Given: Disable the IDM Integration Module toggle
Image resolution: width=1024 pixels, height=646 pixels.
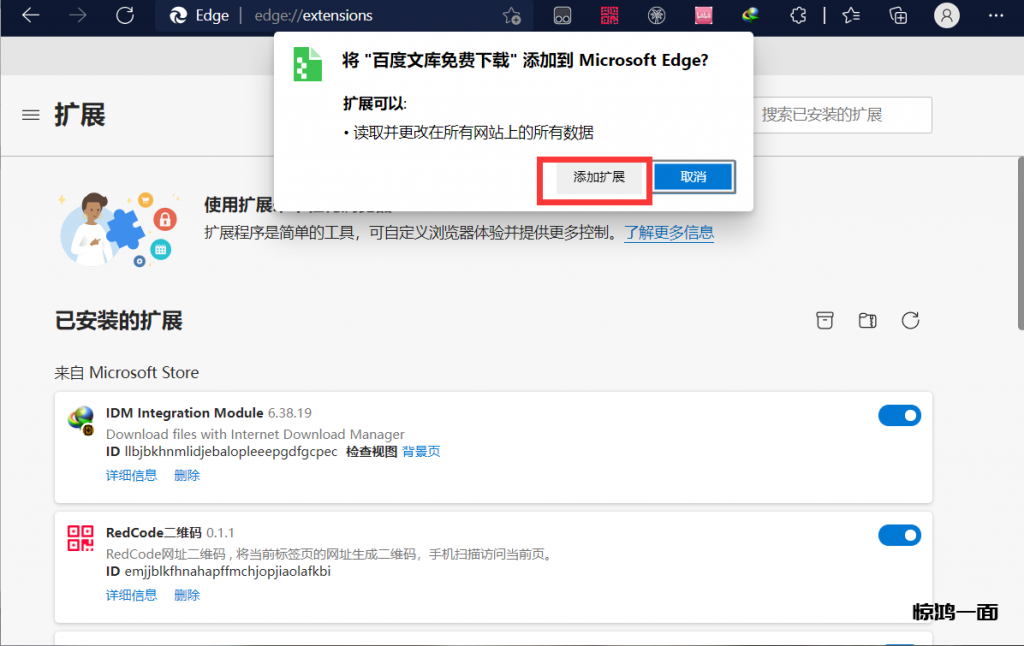Looking at the screenshot, I should [899, 416].
